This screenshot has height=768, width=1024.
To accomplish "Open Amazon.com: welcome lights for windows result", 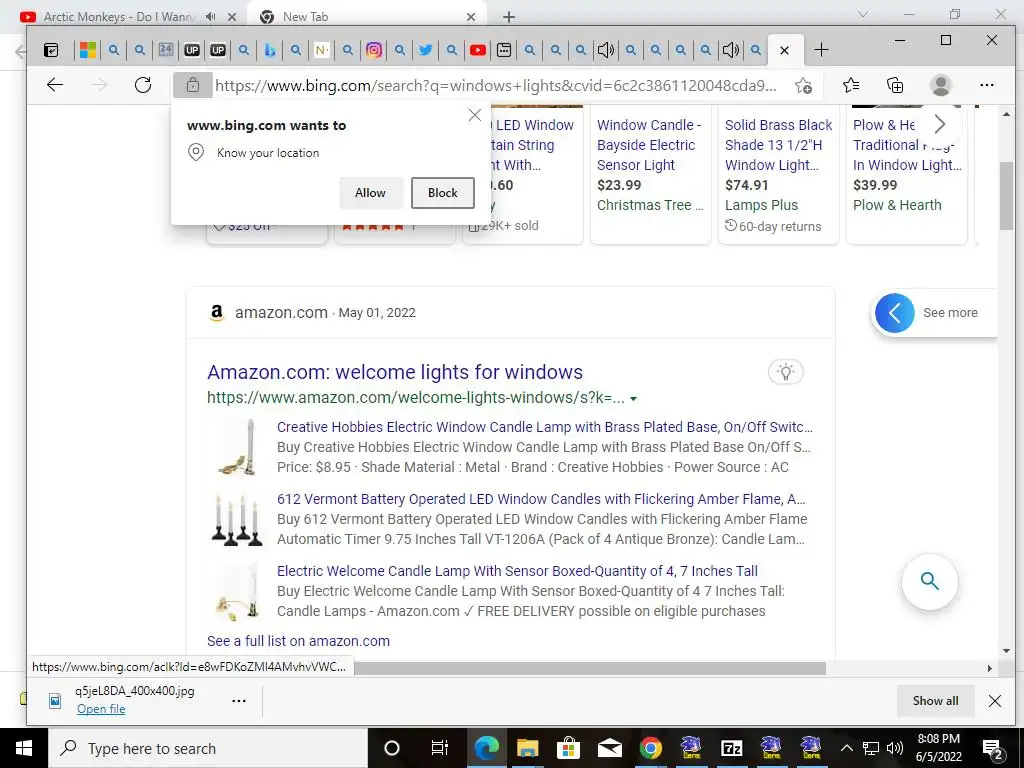I will [x=394, y=372].
